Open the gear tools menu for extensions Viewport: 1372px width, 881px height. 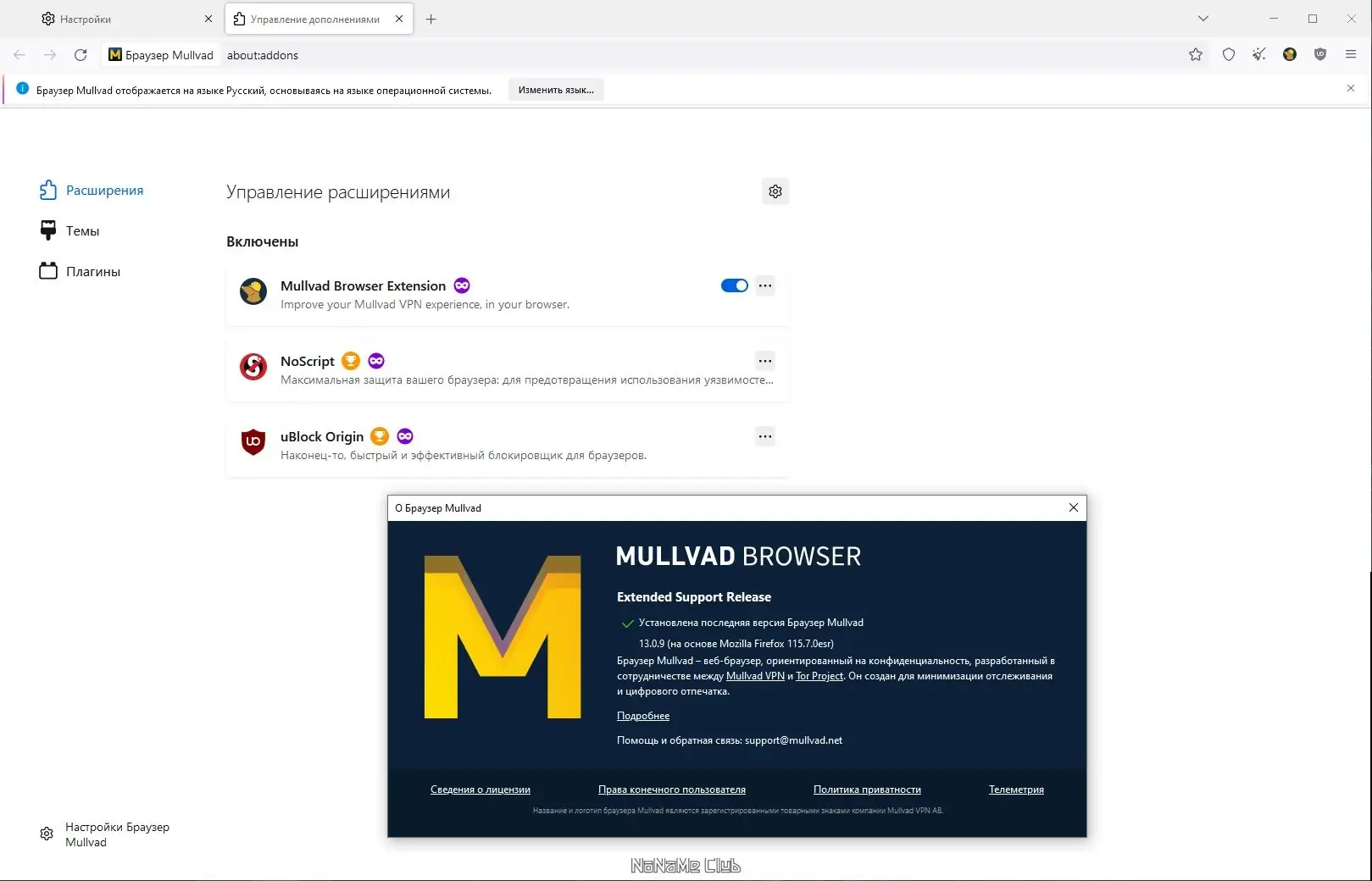(775, 191)
